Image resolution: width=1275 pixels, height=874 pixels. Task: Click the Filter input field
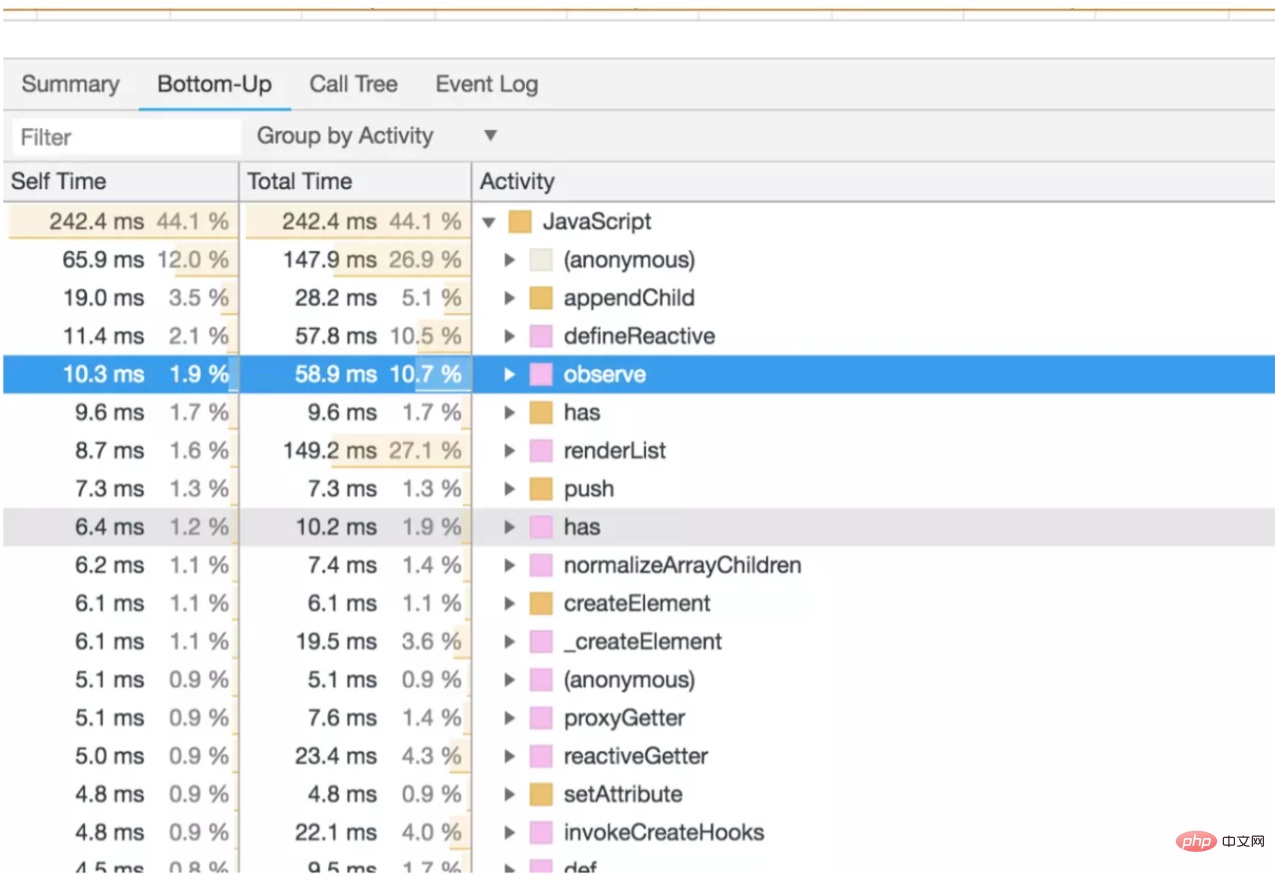pos(126,137)
